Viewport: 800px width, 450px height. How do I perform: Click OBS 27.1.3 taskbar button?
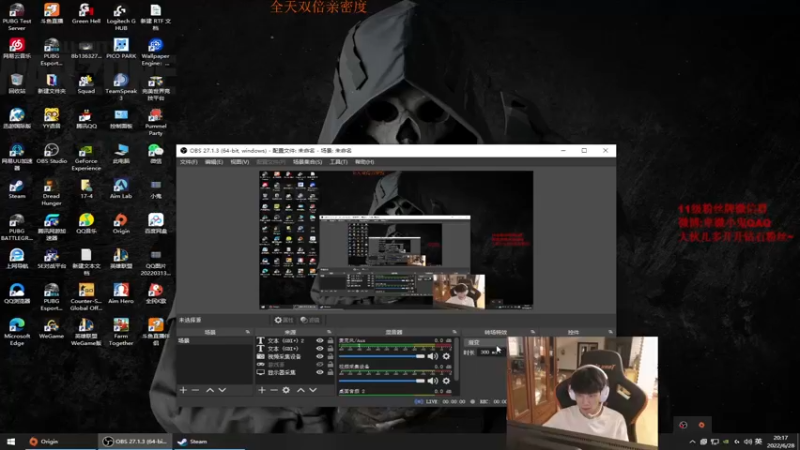135,441
